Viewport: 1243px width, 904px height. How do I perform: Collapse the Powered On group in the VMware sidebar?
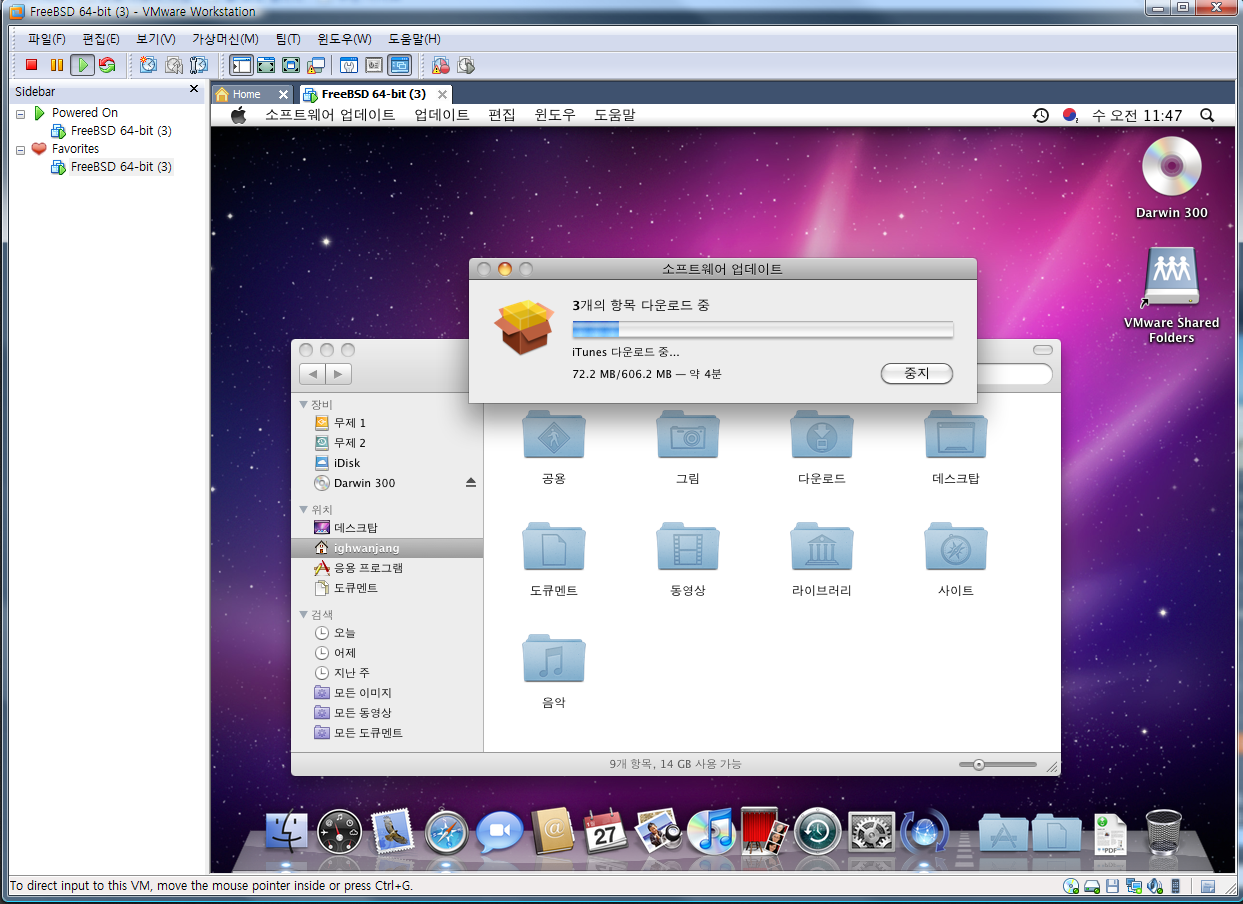[x=21, y=112]
